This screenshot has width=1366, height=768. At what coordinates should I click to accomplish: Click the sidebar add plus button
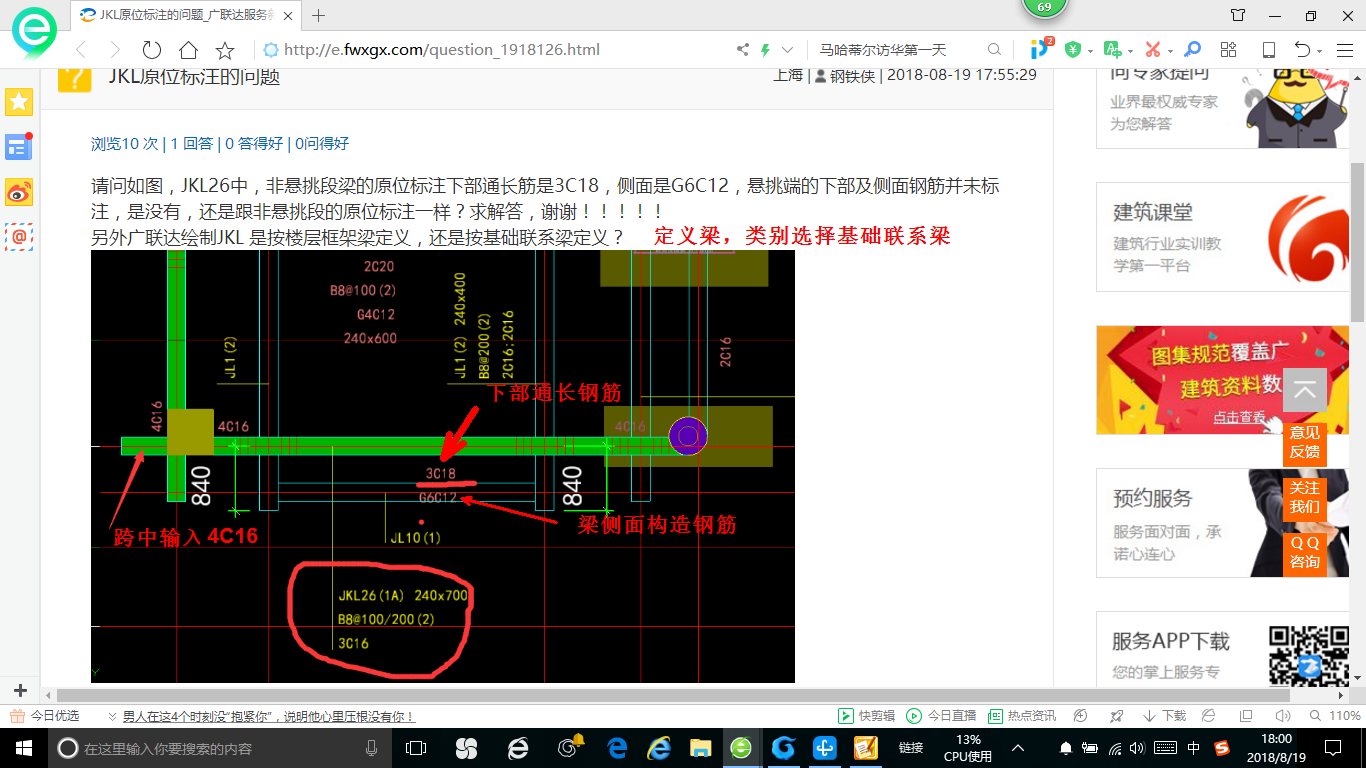point(20,691)
